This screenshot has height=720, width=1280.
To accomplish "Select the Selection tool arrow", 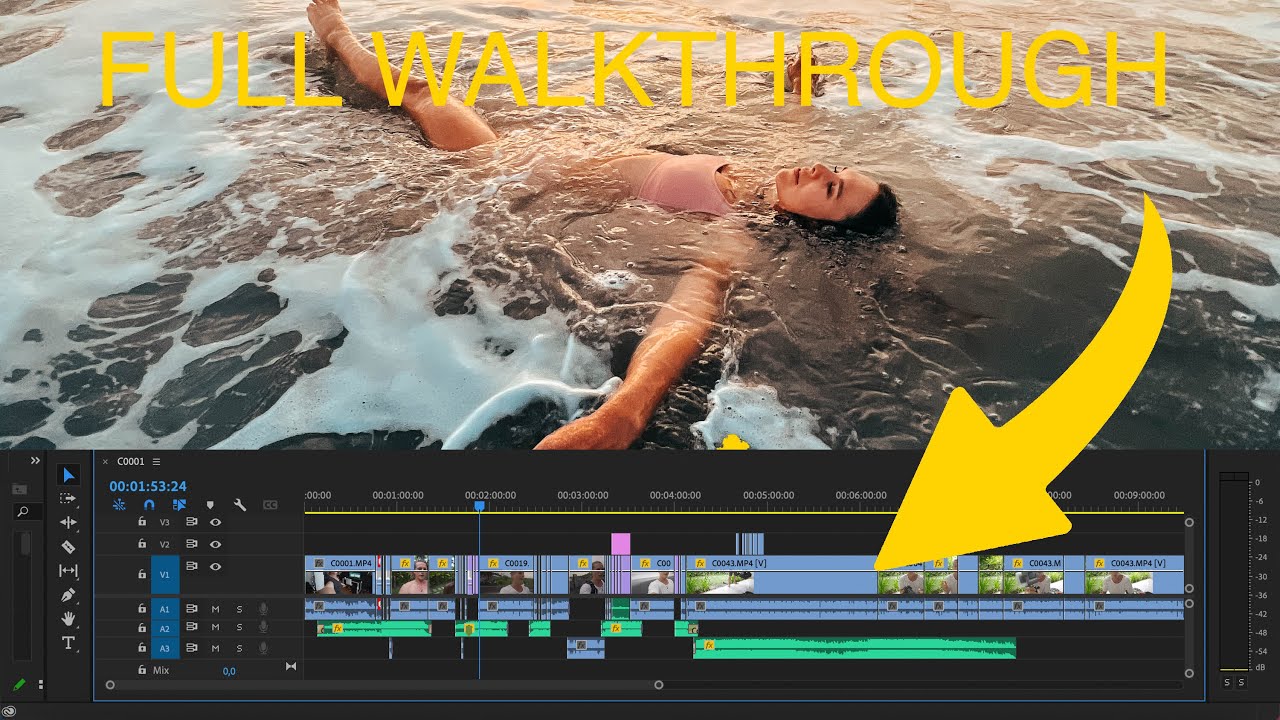I will click(68, 475).
